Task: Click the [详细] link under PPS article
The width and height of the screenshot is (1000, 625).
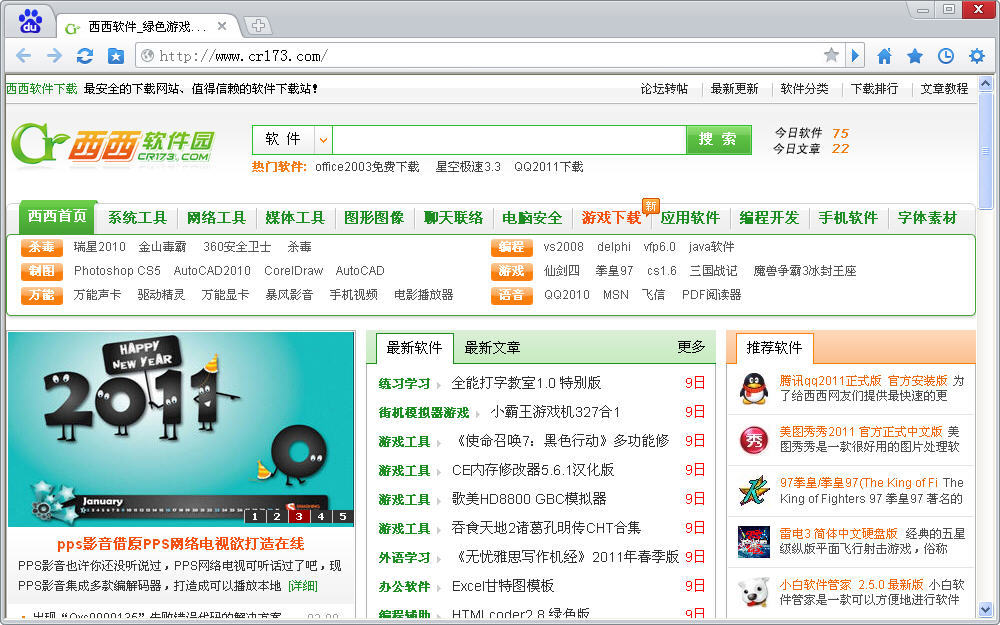Action: tap(302, 585)
